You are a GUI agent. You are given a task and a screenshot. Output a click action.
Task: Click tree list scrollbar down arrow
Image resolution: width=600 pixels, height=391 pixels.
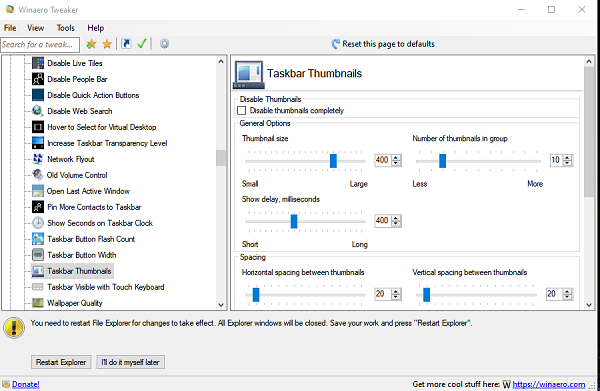[x=221, y=305]
